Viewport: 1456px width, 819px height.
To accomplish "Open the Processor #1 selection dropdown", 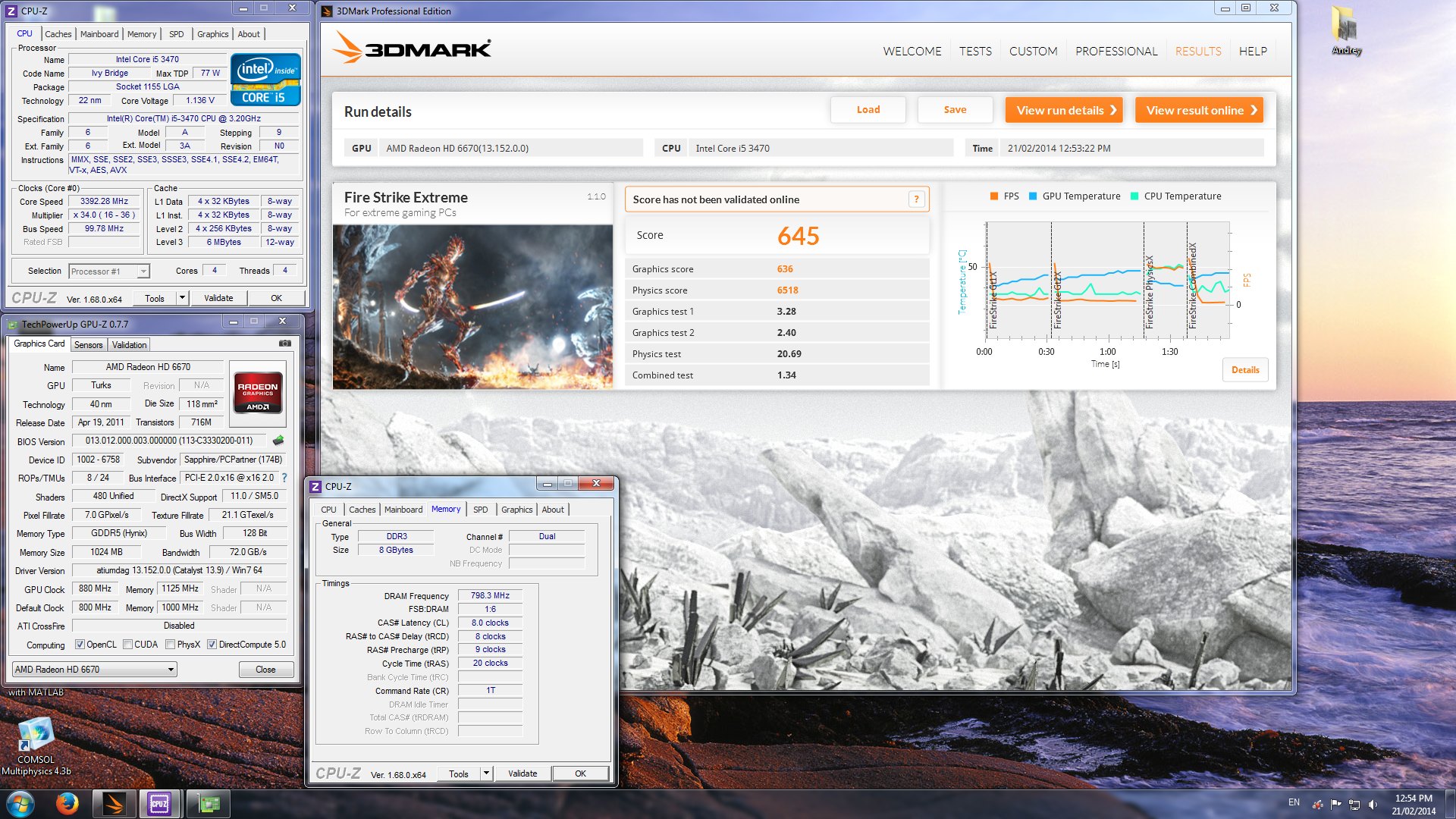I will click(x=109, y=271).
